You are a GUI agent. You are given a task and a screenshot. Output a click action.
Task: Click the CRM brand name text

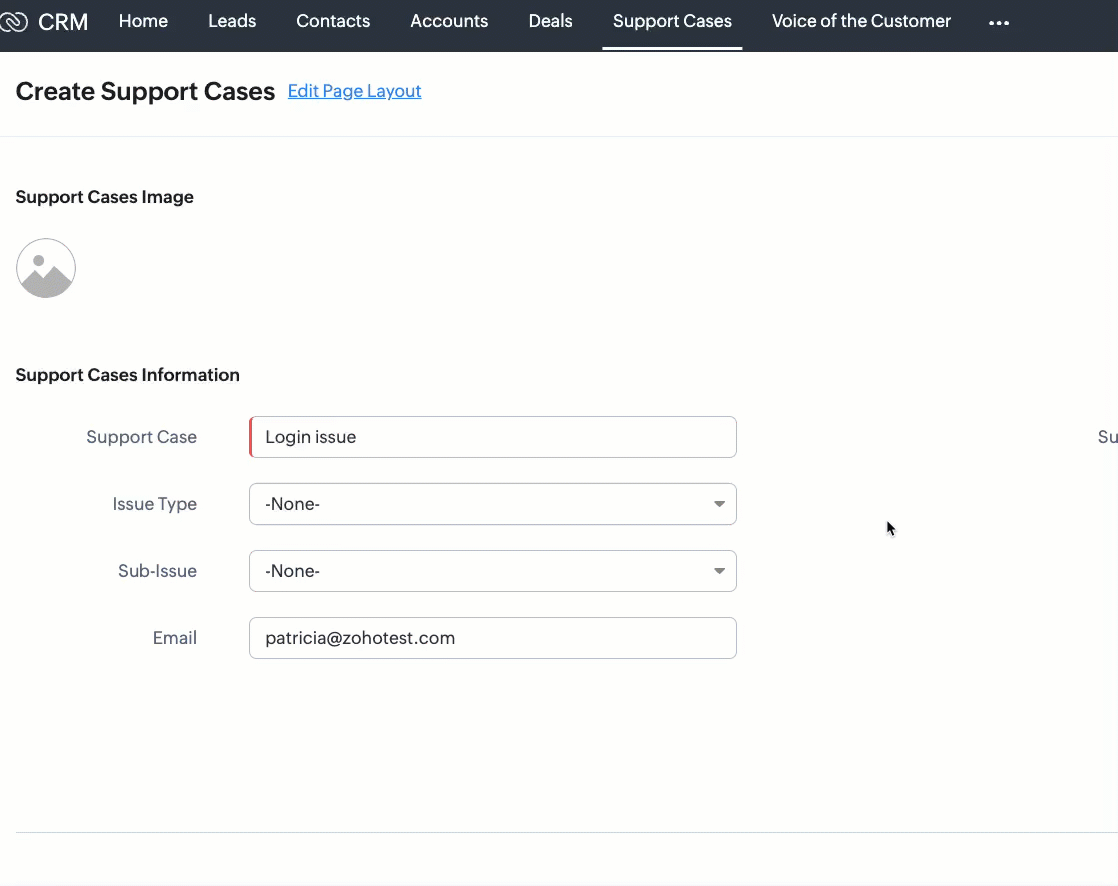coord(63,21)
